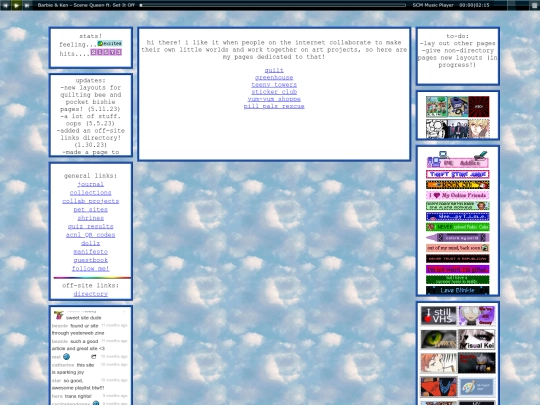The width and height of the screenshot is (540, 405).
Task: Click the green cat eye stamp
Action: pyautogui.click(x=439, y=340)
